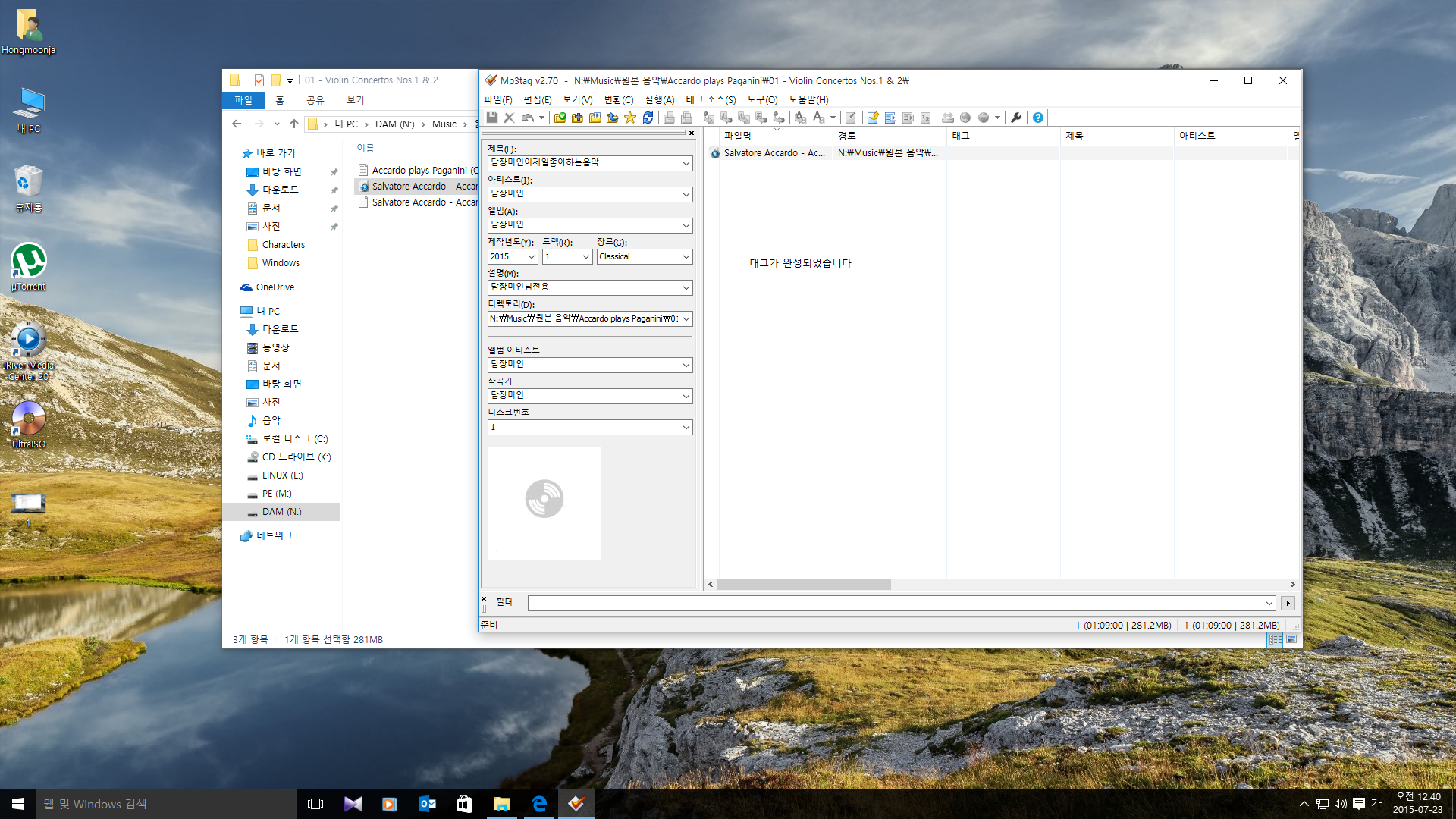This screenshot has width=1456, height=819.
Task: Open tag sources dropdown arrow in toolbar
Action: tap(997, 118)
